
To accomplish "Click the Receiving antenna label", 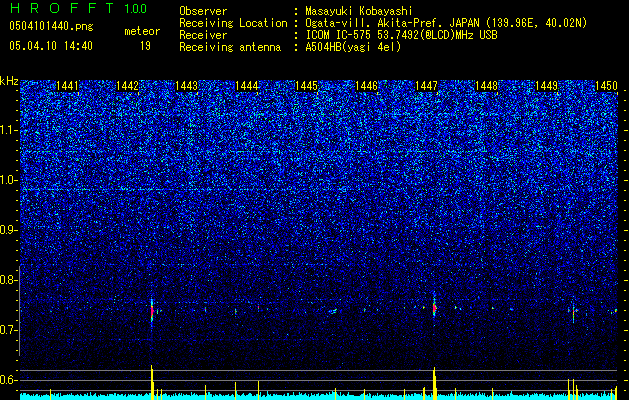I will pos(230,47).
